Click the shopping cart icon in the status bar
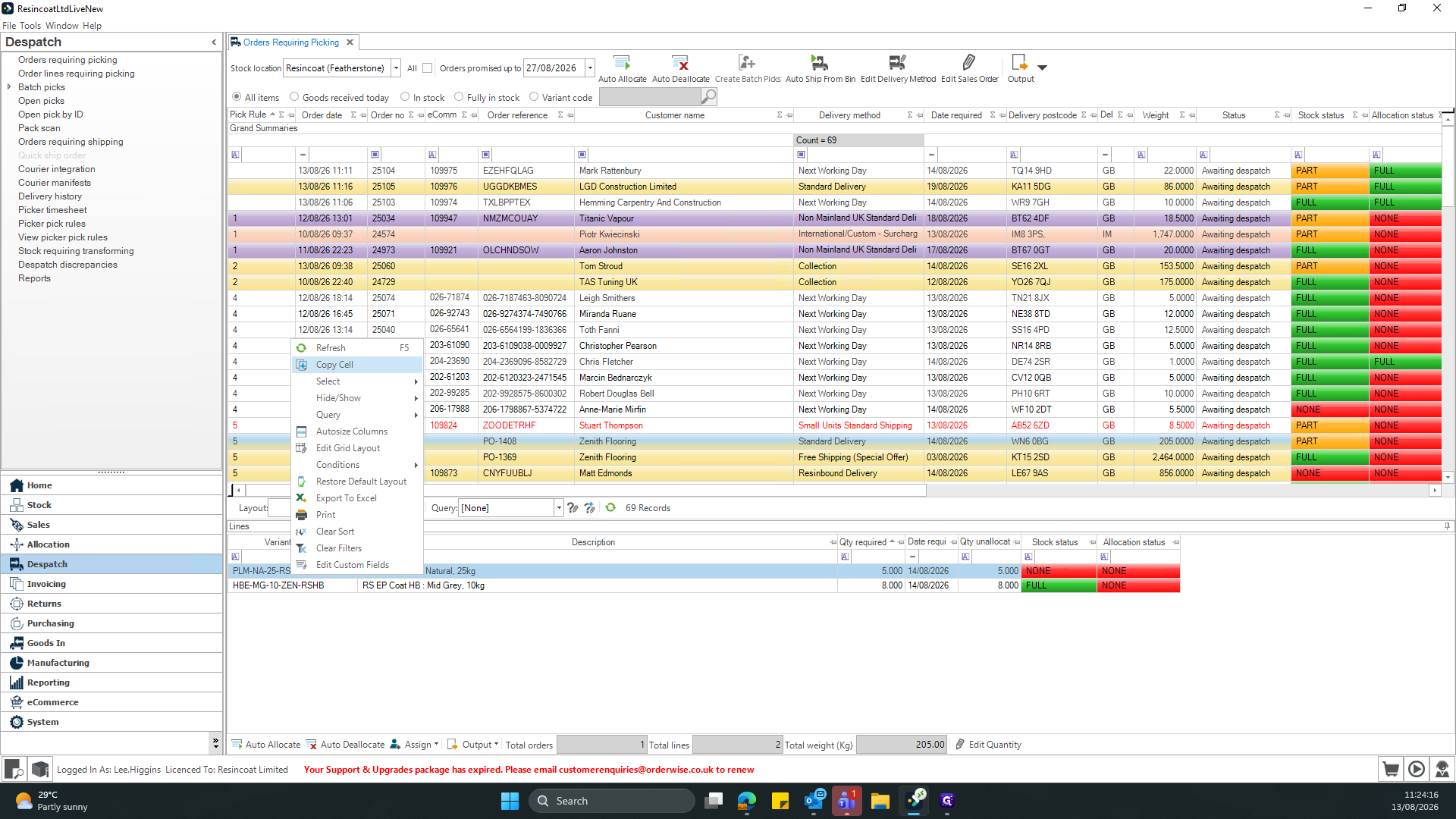 pyautogui.click(x=1391, y=769)
